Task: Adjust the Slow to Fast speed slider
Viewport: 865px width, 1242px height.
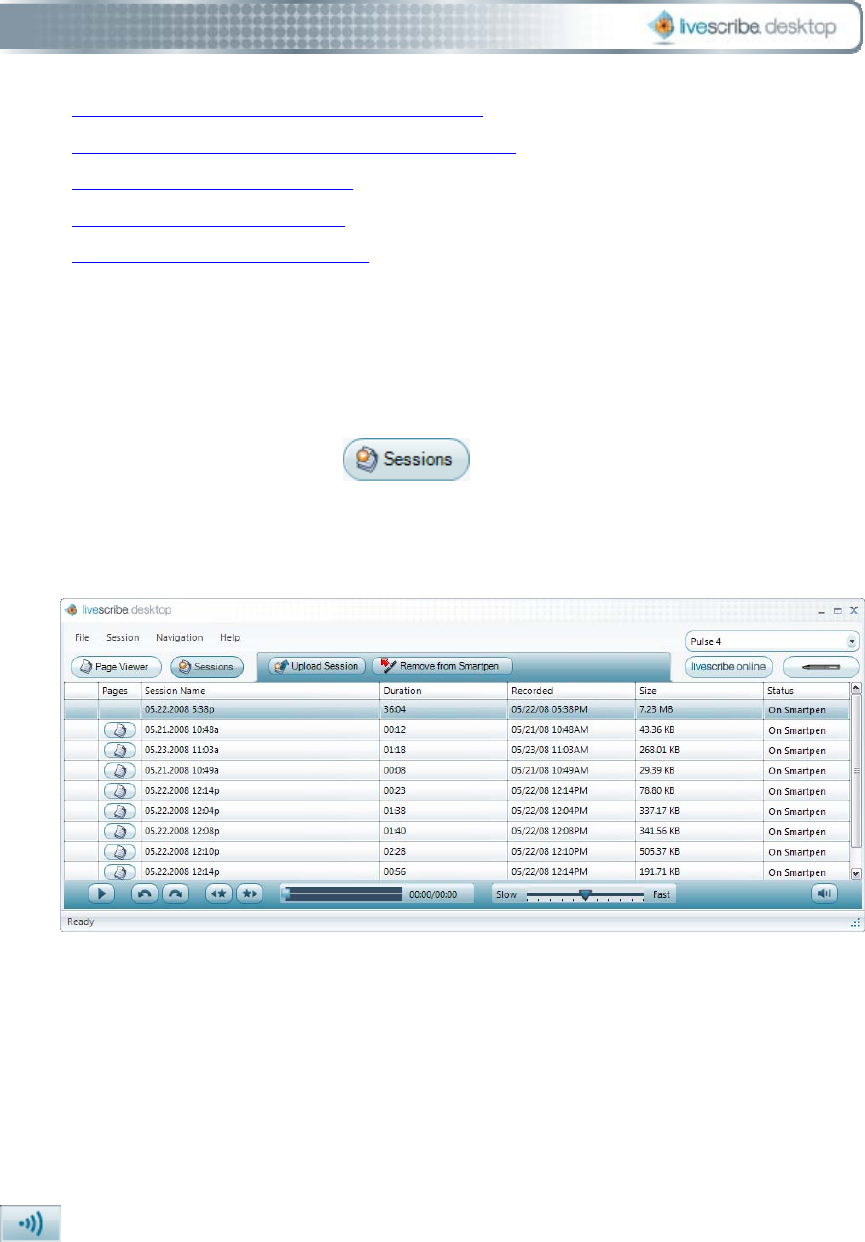Action: coord(585,894)
